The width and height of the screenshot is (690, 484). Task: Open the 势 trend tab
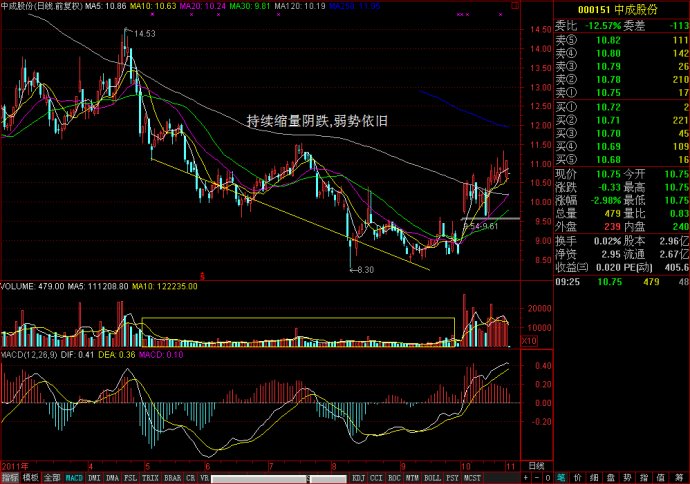pyautogui.click(x=627, y=478)
